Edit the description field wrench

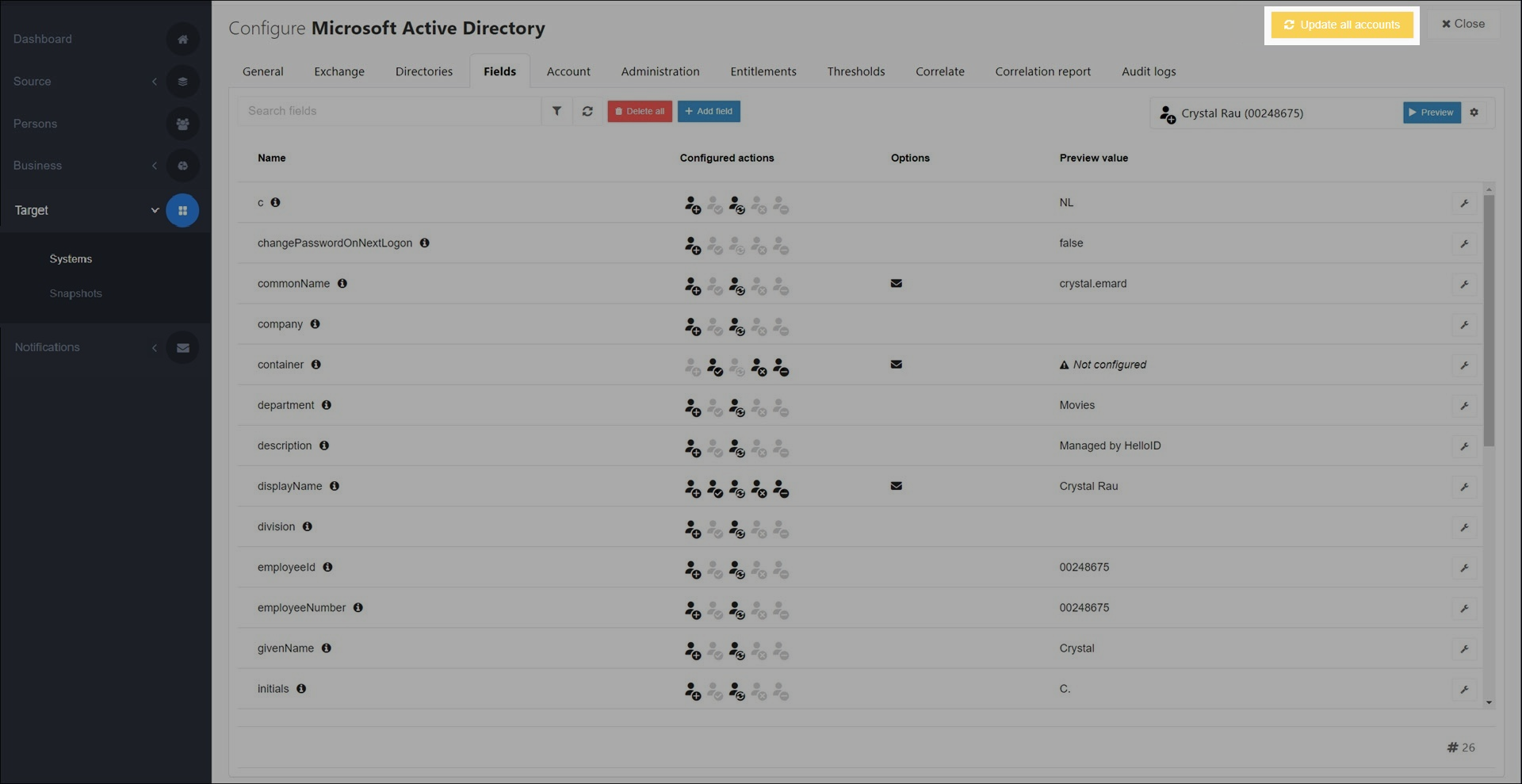1464,446
